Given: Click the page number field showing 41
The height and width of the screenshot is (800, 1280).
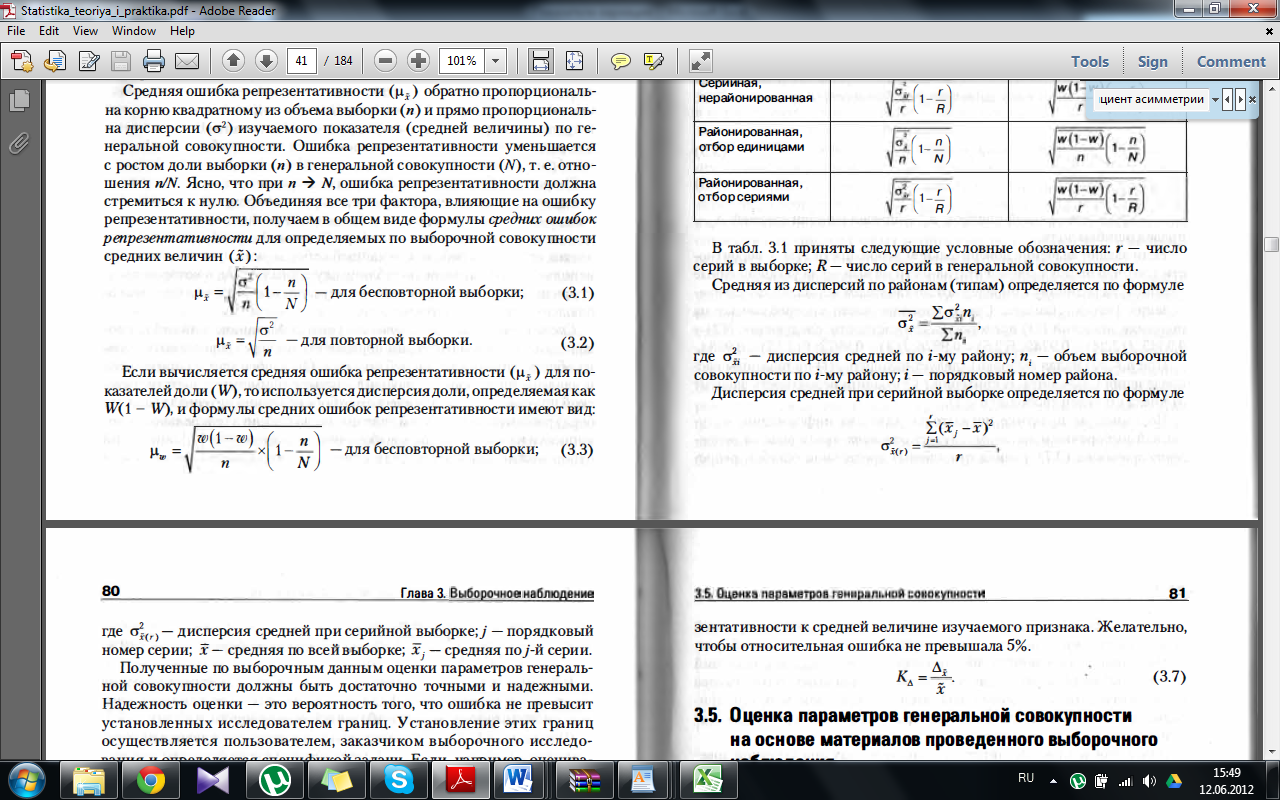Looking at the screenshot, I should 301,61.
